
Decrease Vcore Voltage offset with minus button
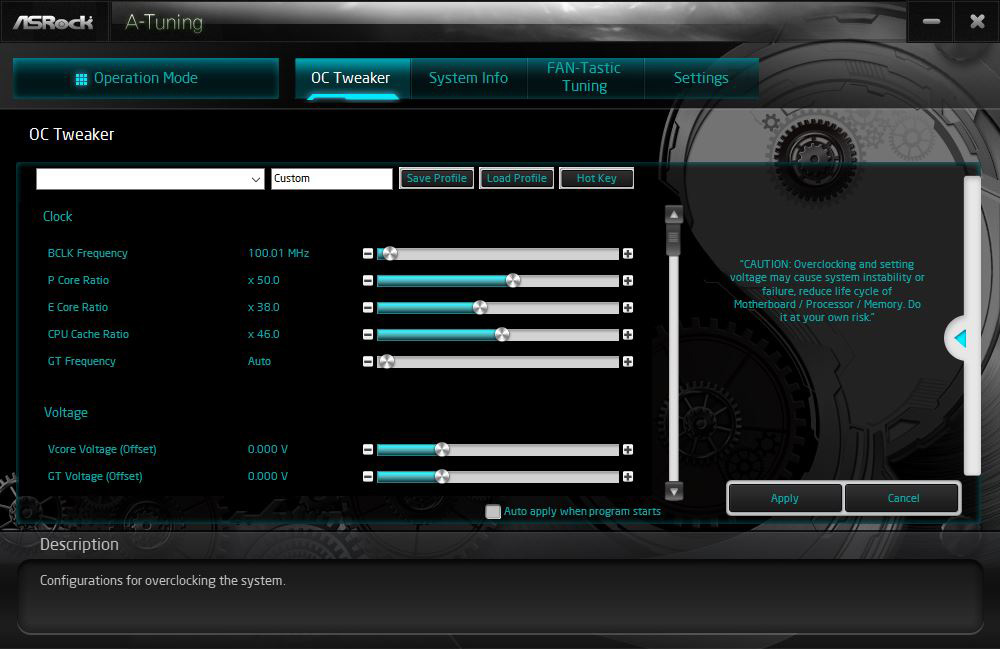click(x=368, y=449)
